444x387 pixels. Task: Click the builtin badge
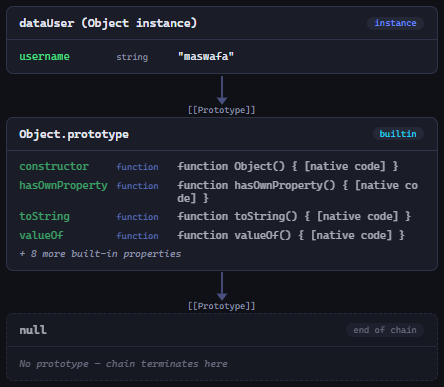pos(398,134)
